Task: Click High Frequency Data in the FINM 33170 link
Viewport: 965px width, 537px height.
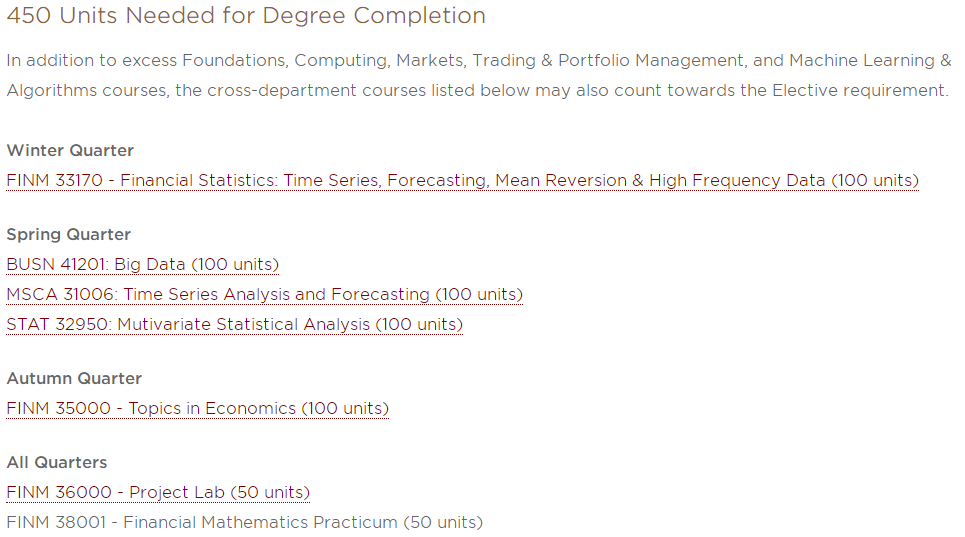Action: point(737,180)
